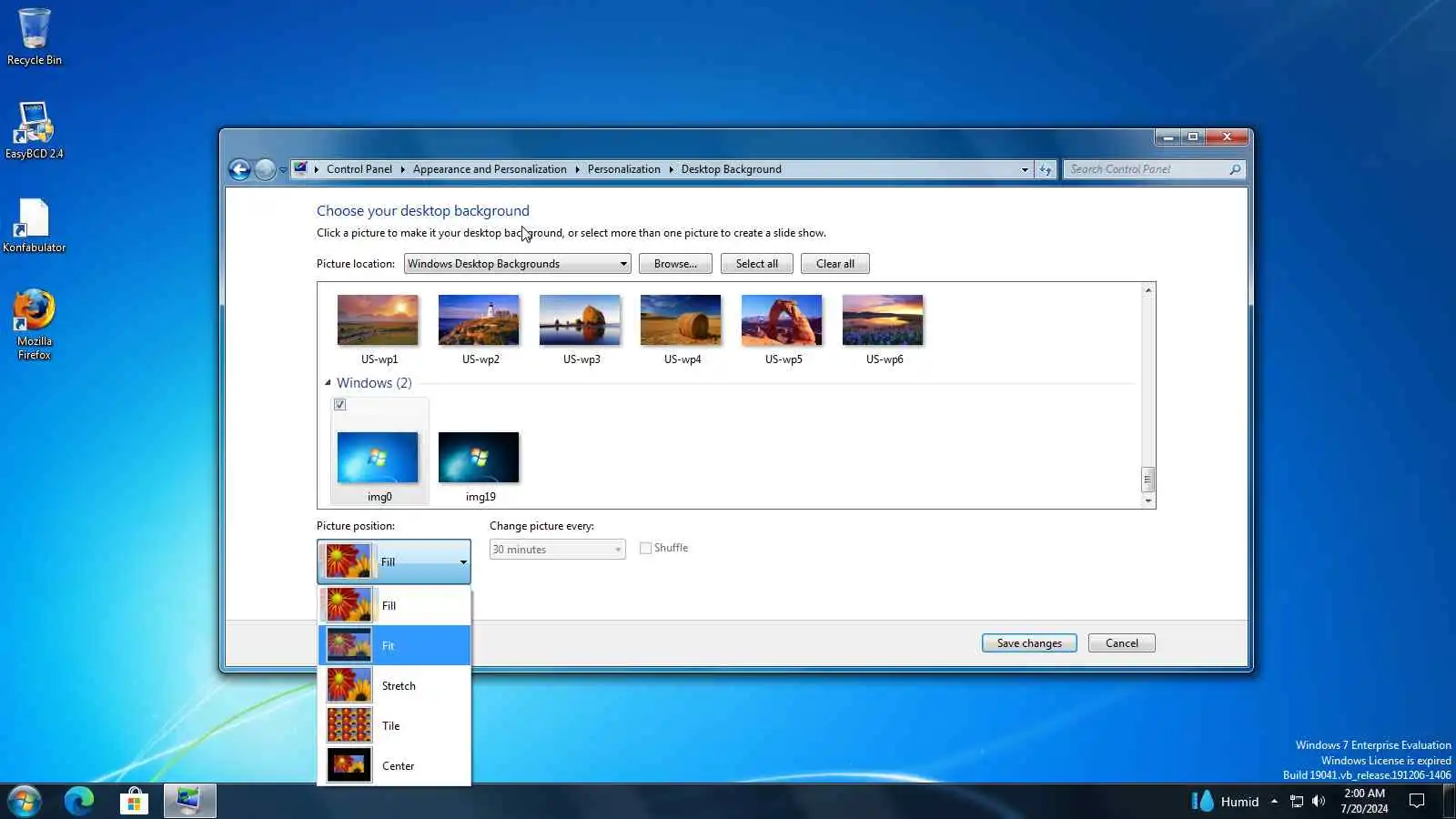Navigate to Appearance and Personalization breadcrumb

point(490,169)
